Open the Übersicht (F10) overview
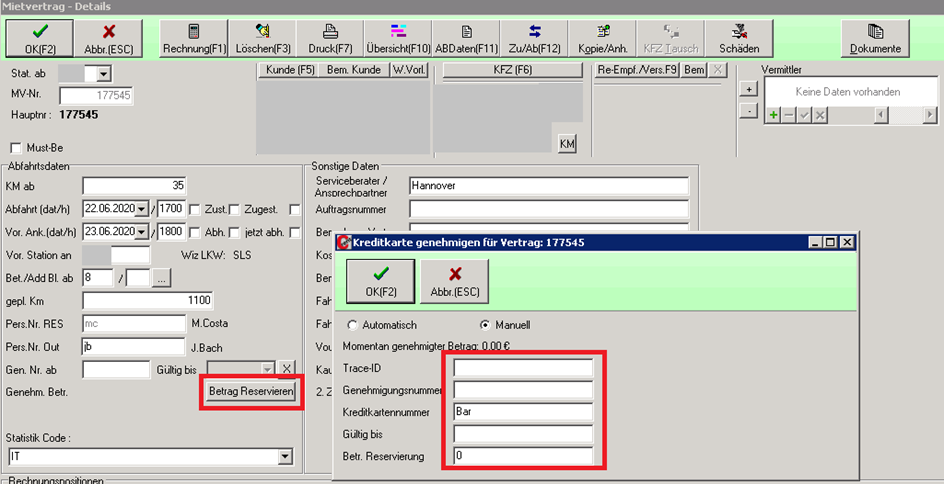944x484 pixels. (398, 38)
